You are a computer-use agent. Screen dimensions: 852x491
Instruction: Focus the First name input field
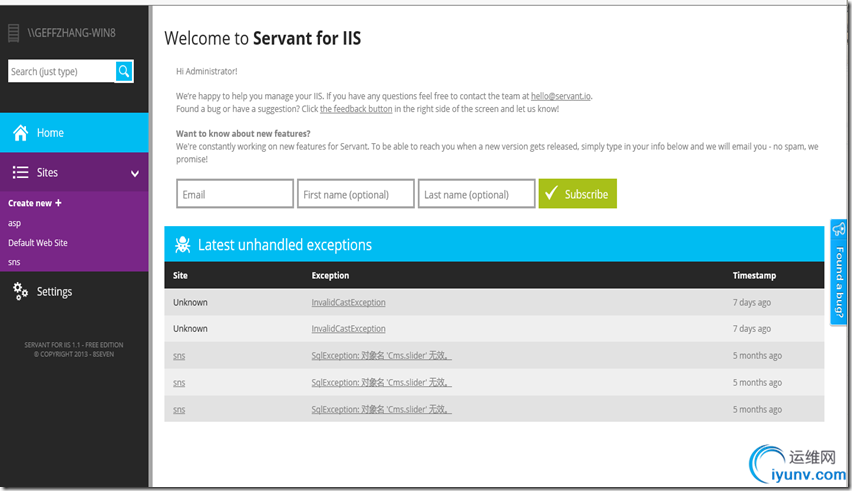coord(355,193)
